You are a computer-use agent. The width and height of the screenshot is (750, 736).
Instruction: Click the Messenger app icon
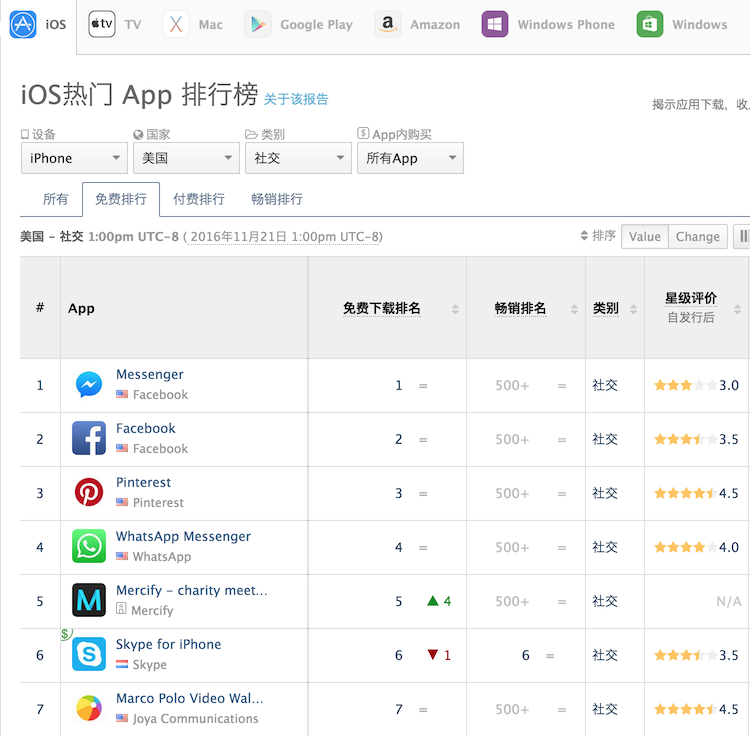coord(89,385)
